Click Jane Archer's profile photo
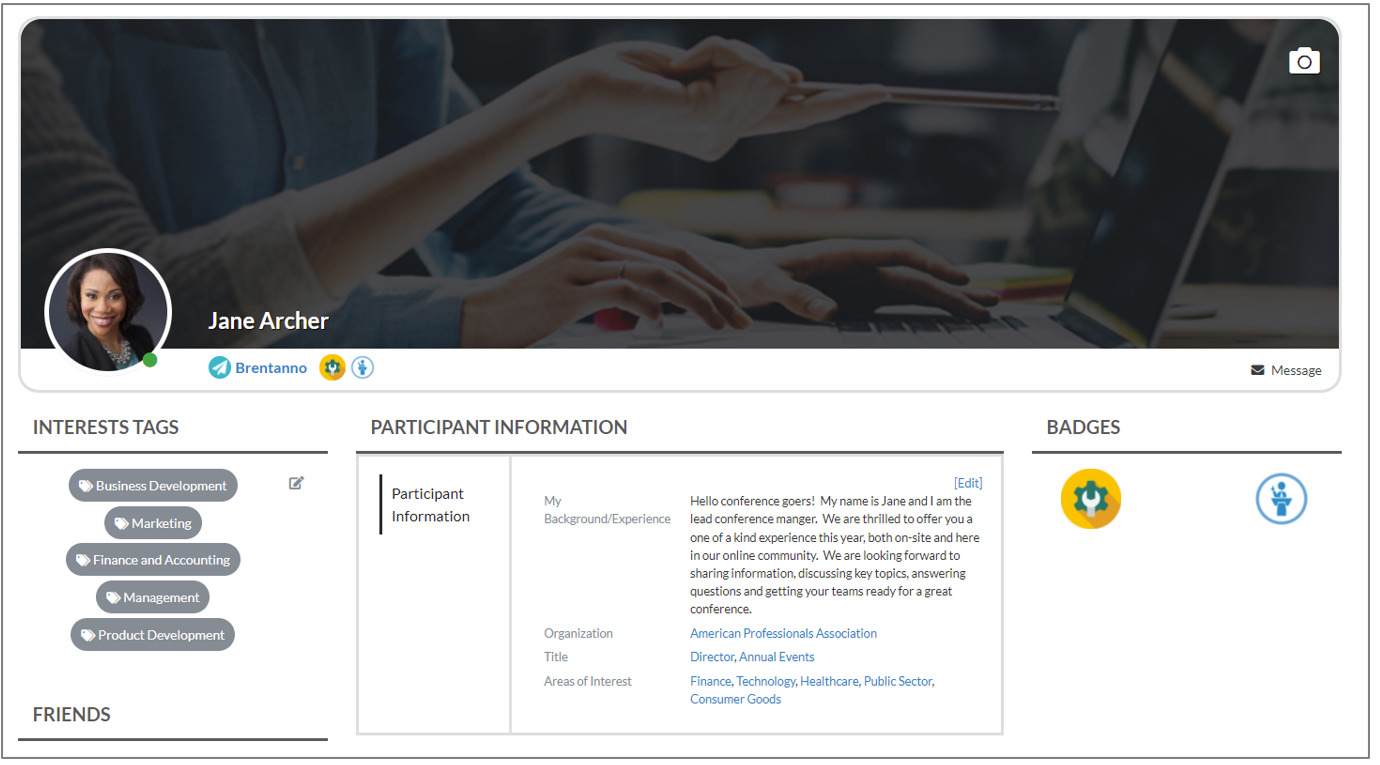This screenshot has width=1380, height=765. tap(108, 311)
